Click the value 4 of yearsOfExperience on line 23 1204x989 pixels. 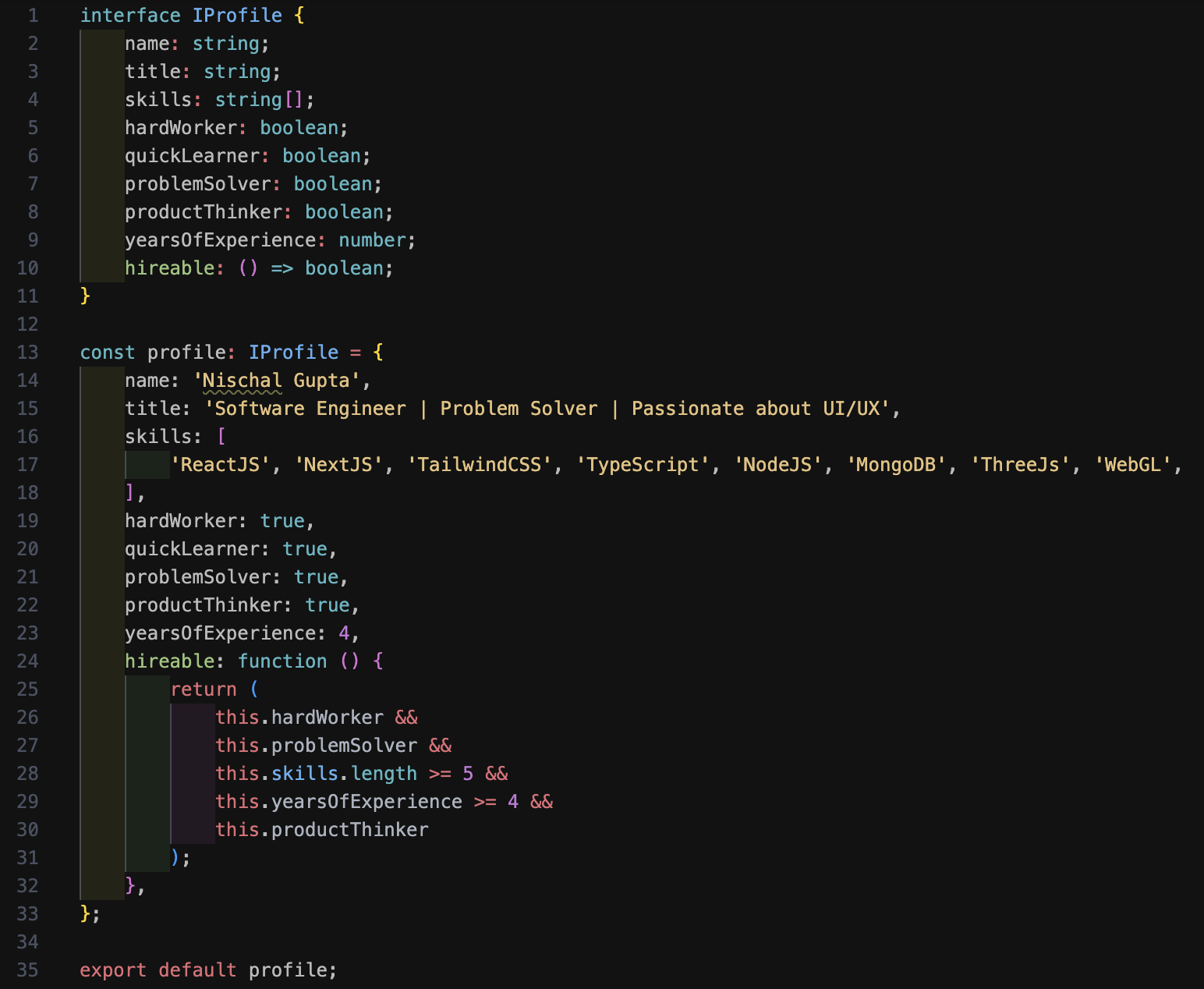pos(344,633)
